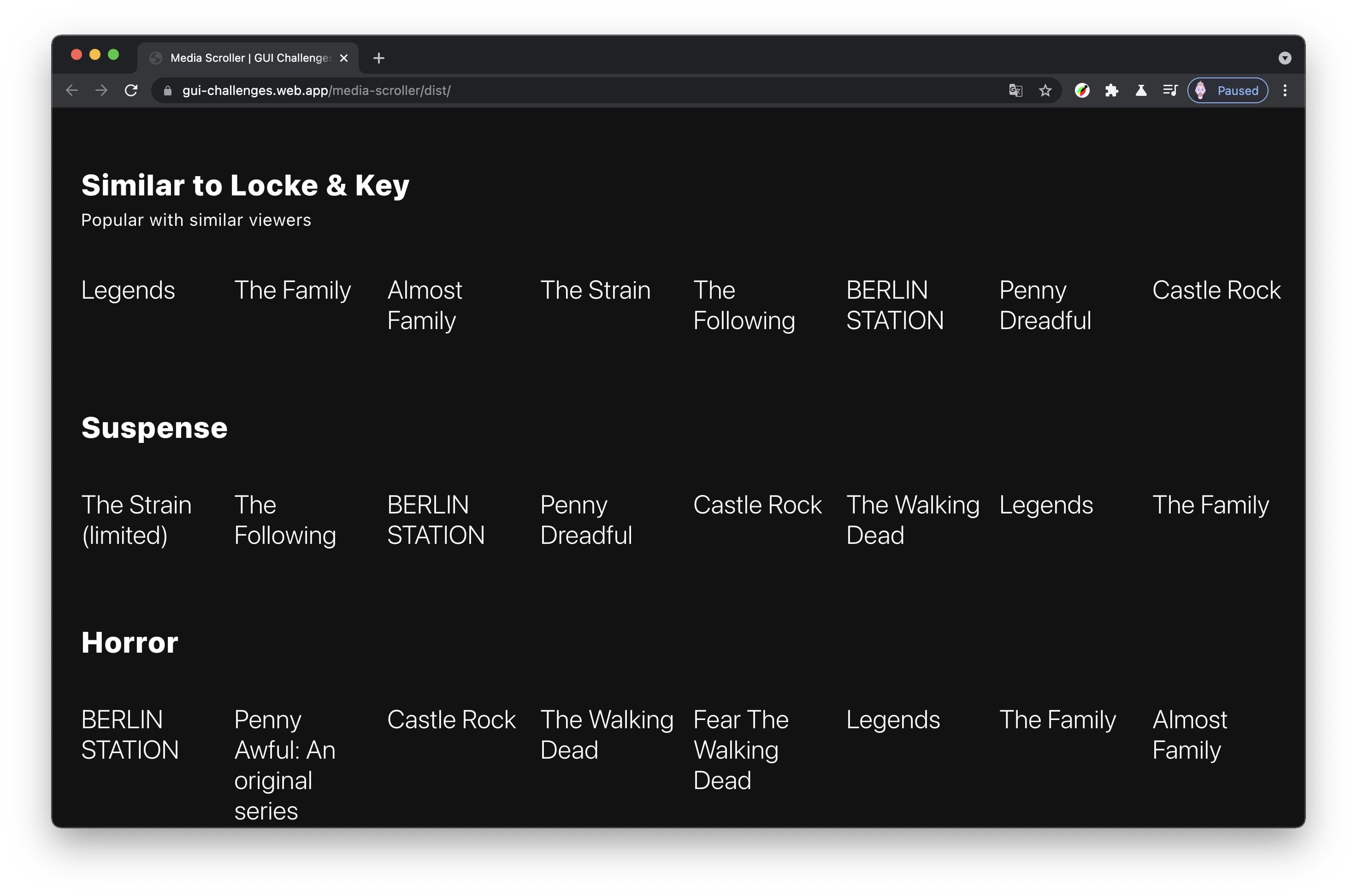Select The Walking Dead under Suspense
Image resolution: width=1357 pixels, height=896 pixels.
click(911, 520)
